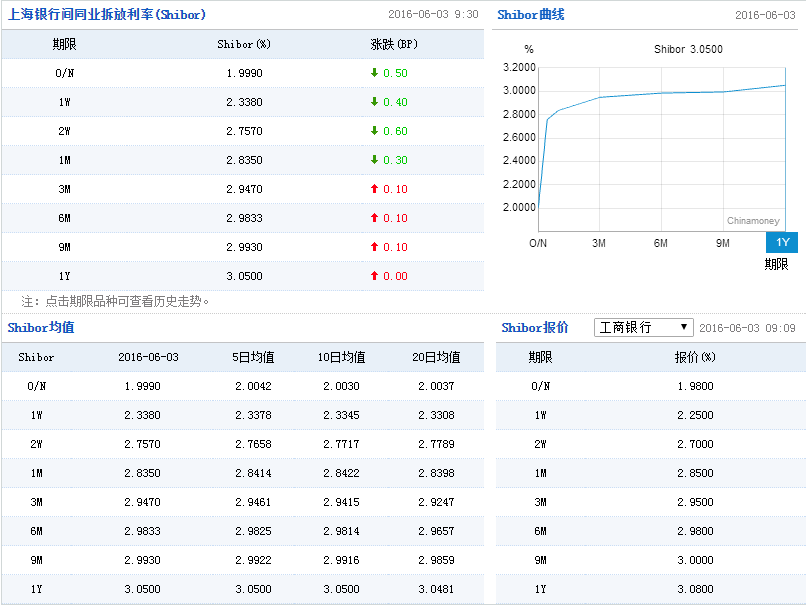This screenshot has width=806, height=608.
Task: Click the green down arrow for 1W
Action: tap(375, 102)
